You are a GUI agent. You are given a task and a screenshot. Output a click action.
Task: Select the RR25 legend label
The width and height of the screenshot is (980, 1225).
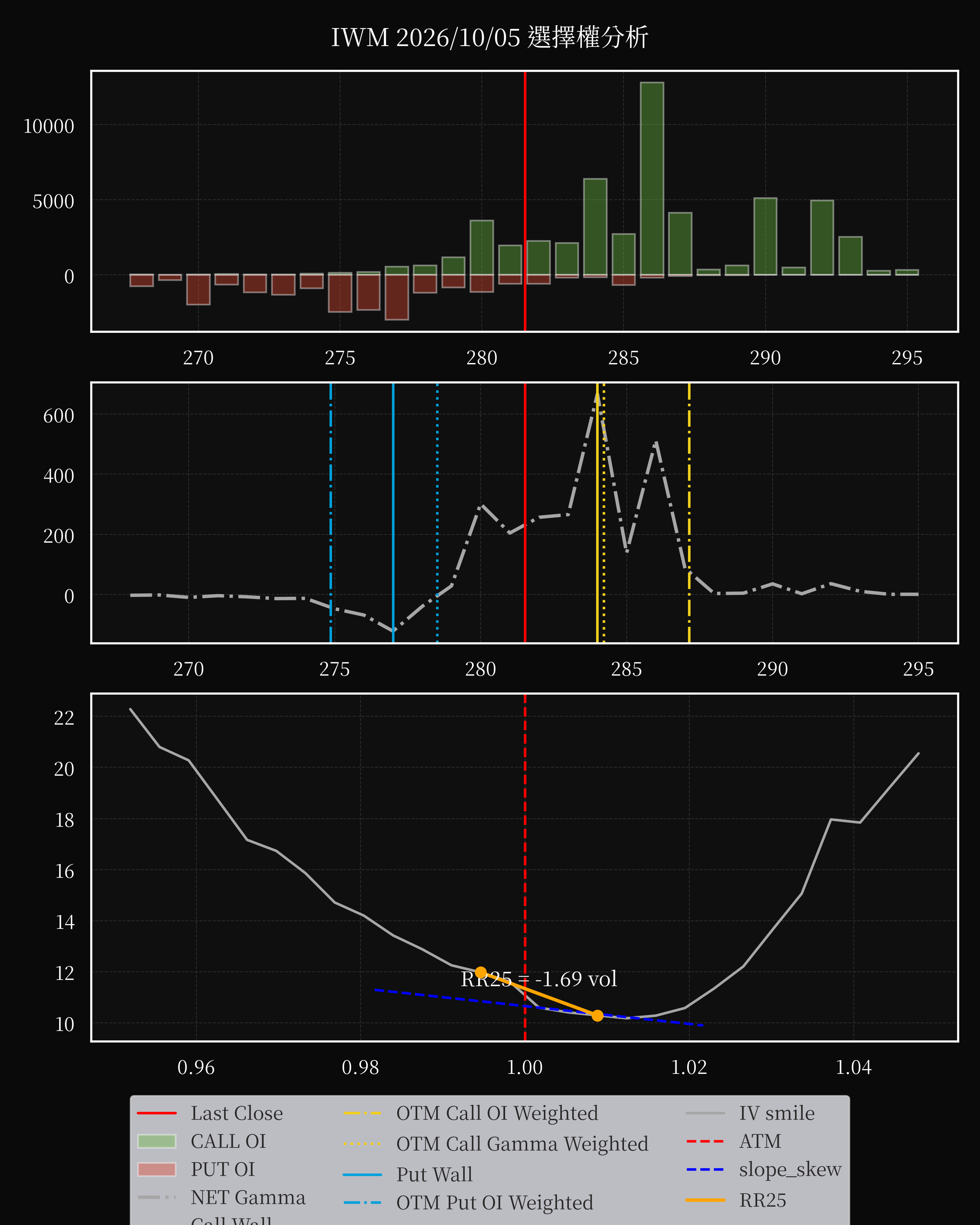coord(762,1200)
